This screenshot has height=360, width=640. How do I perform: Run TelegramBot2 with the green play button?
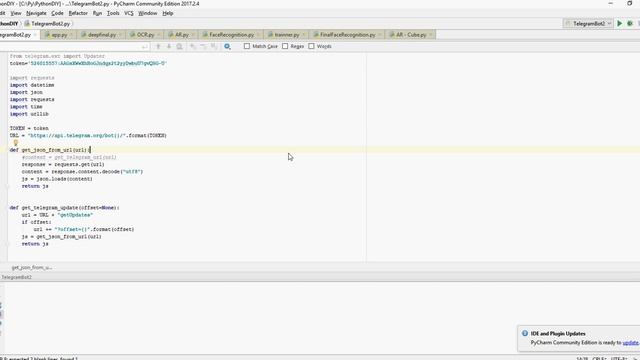[619, 24]
